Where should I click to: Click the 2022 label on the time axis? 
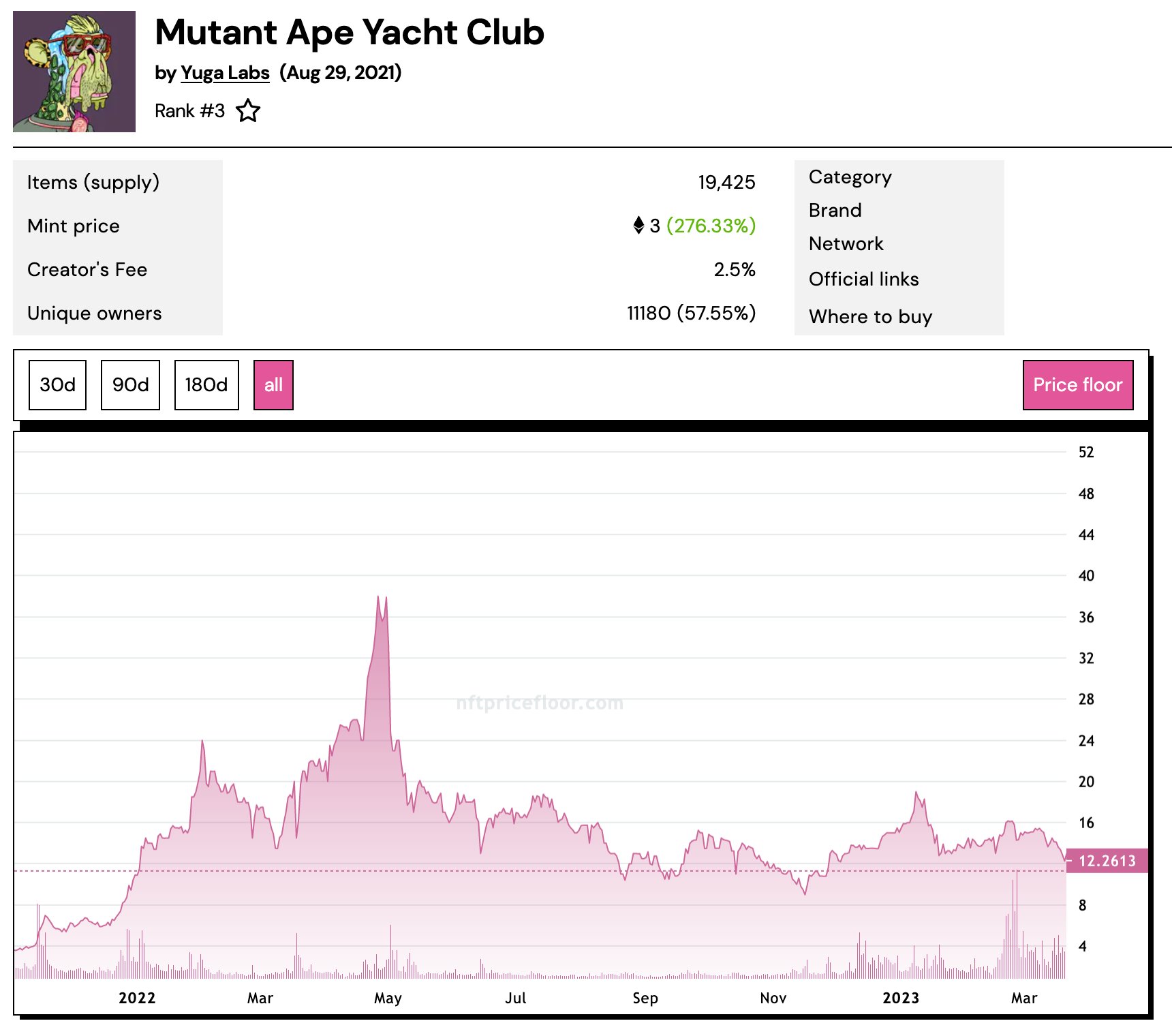tap(137, 998)
